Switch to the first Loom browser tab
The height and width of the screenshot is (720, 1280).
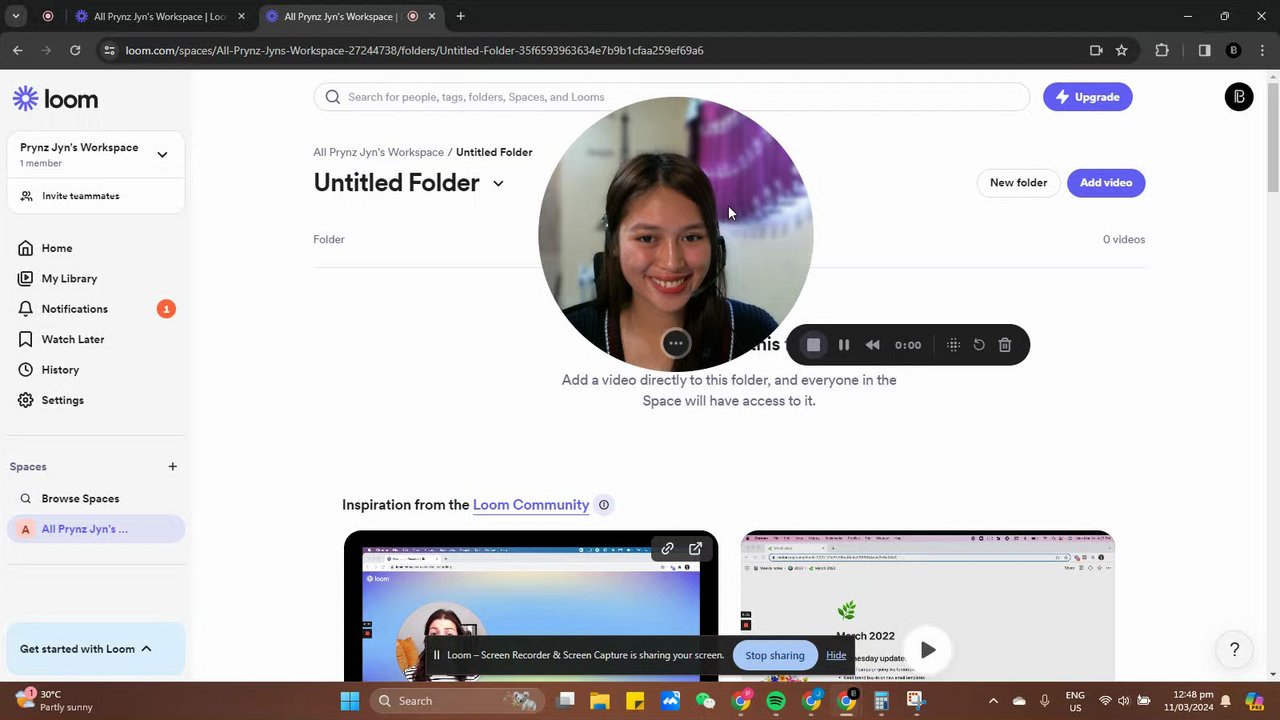tap(160, 16)
